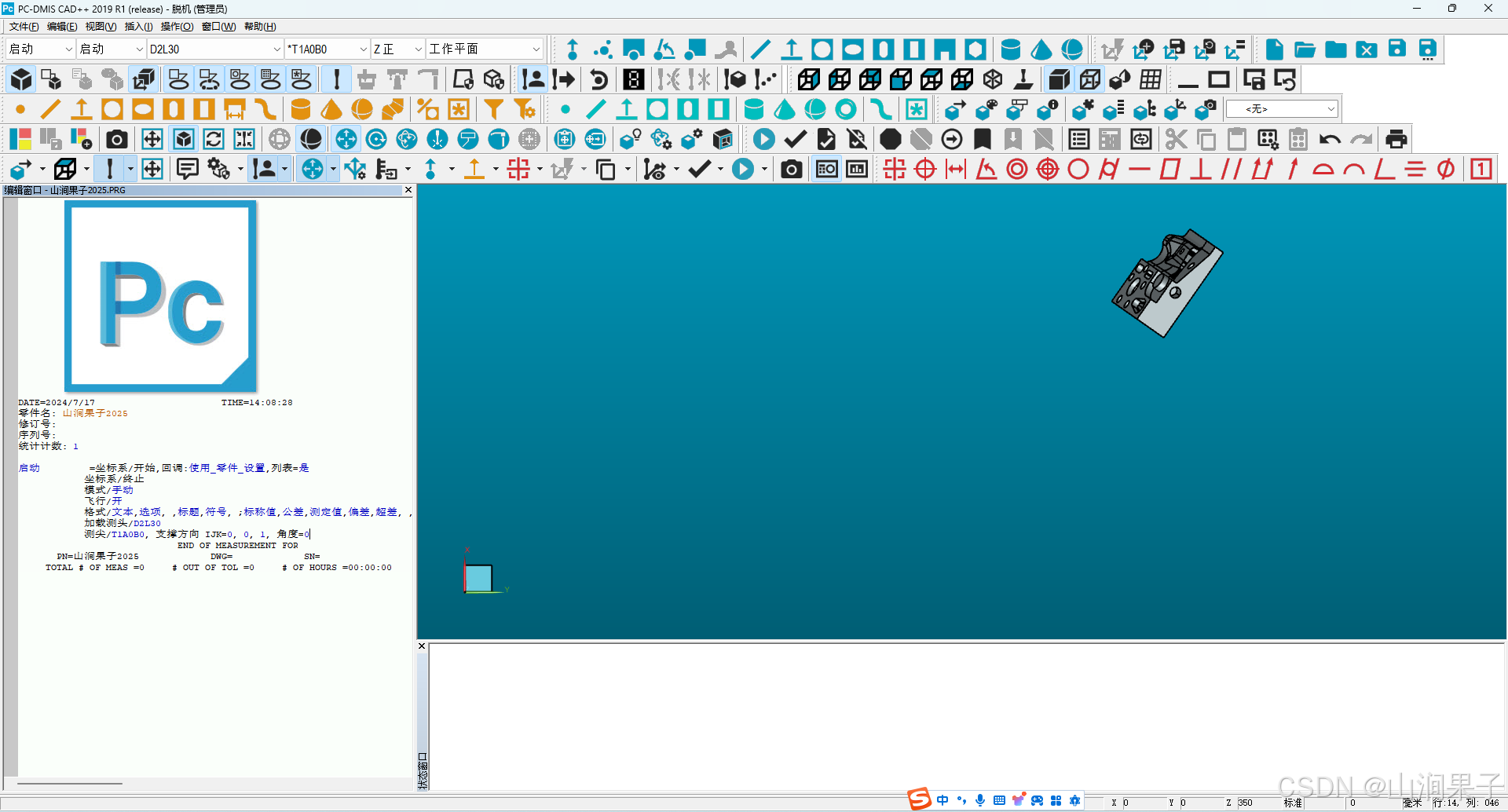Viewport: 1508px width, 812px height.
Task: Click the scissors cut icon
Action: 1176,139
